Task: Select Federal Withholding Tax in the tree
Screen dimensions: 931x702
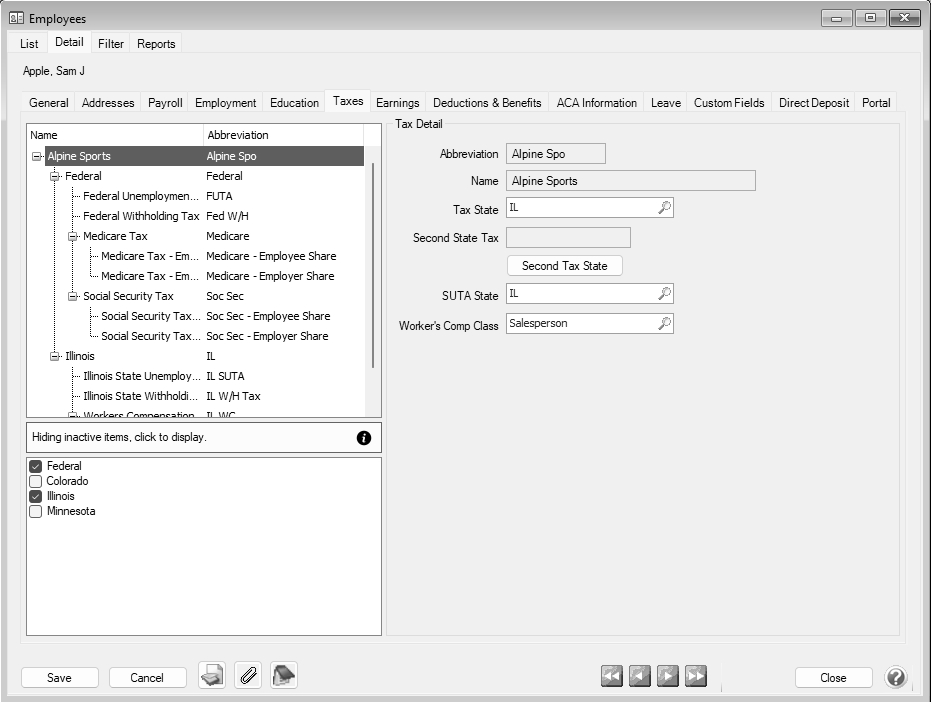Action: click(x=141, y=216)
